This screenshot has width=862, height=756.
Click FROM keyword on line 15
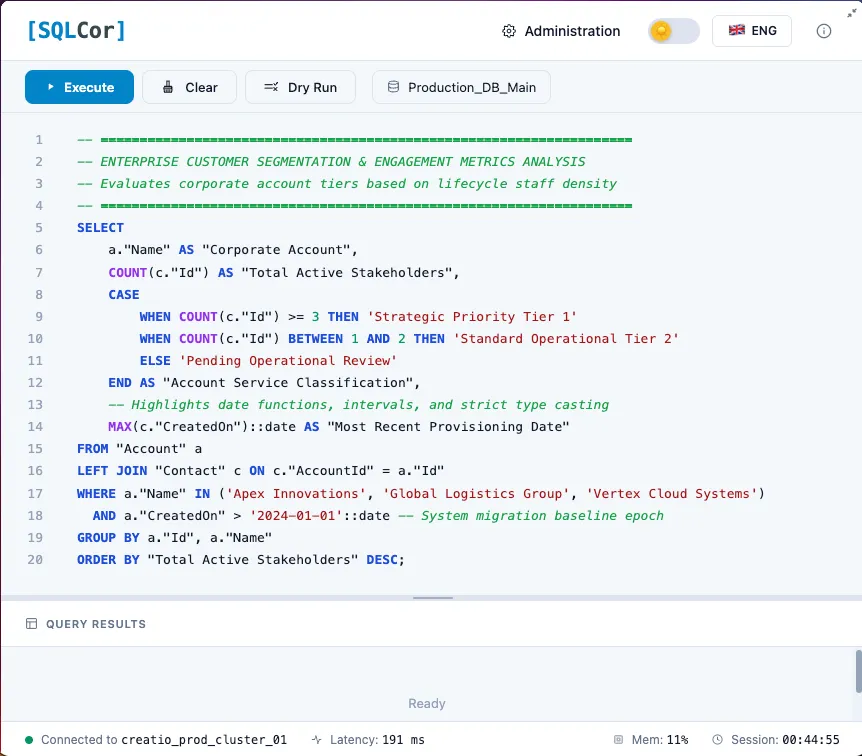coord(92,449)
